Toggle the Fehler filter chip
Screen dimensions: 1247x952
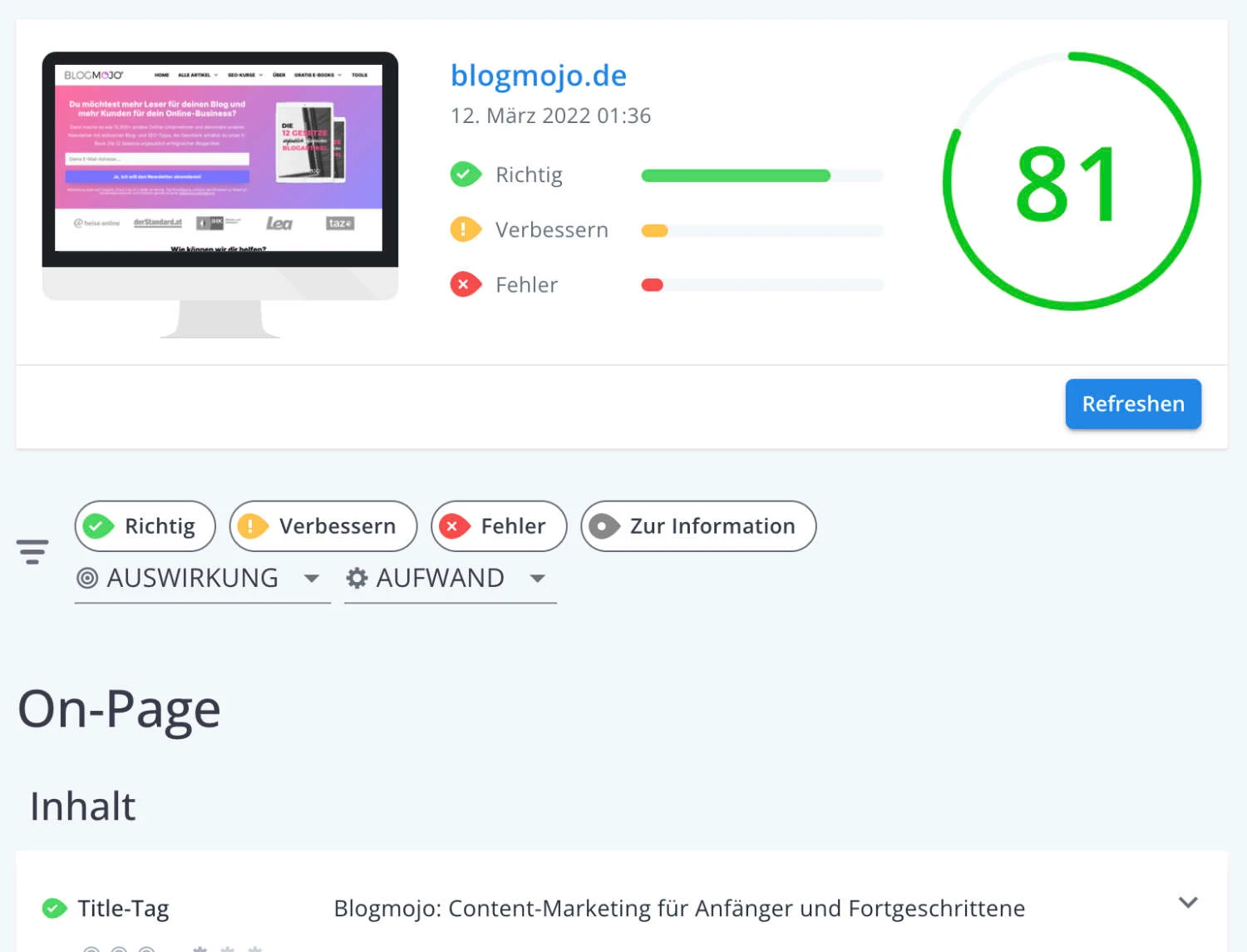(499, 526)
